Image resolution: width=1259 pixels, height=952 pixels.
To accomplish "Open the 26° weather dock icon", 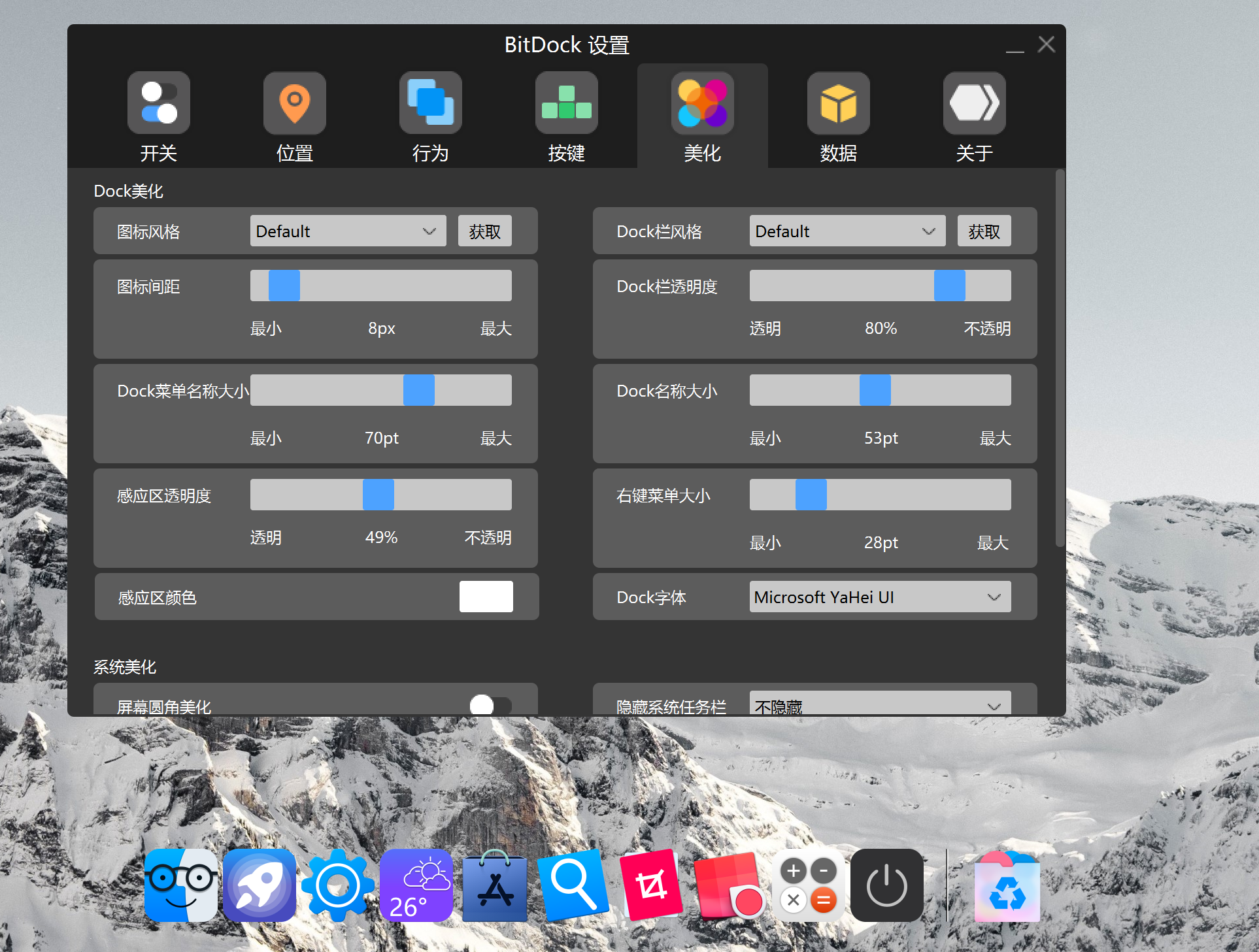I will (416, 885).
